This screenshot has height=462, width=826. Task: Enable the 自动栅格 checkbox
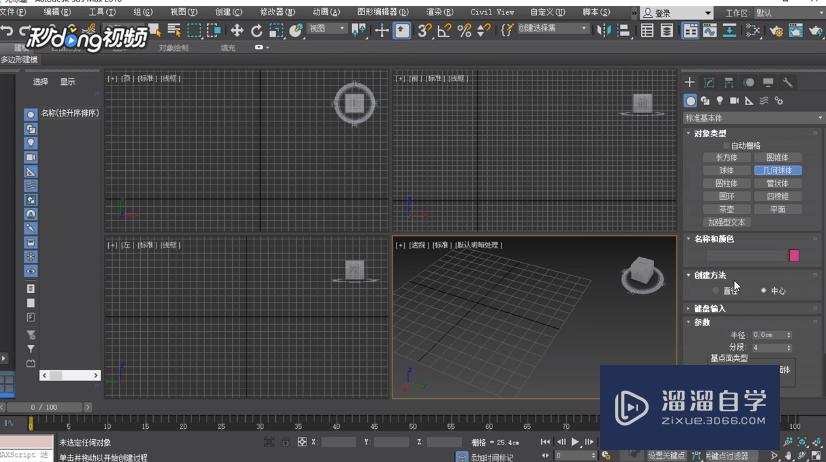[x=726, y=146]
